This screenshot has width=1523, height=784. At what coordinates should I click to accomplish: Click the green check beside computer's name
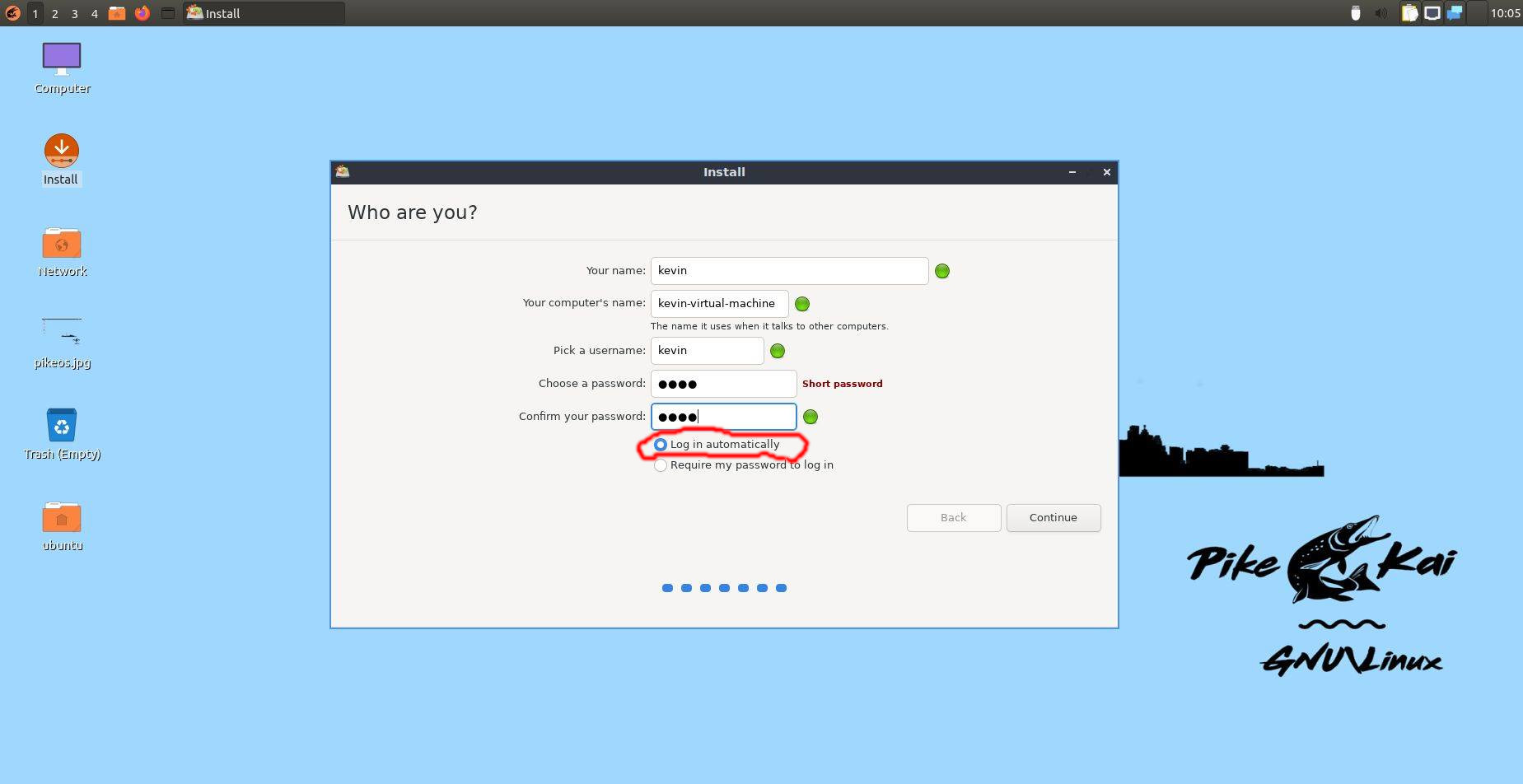pyautogui.click(x=801, y=304)
